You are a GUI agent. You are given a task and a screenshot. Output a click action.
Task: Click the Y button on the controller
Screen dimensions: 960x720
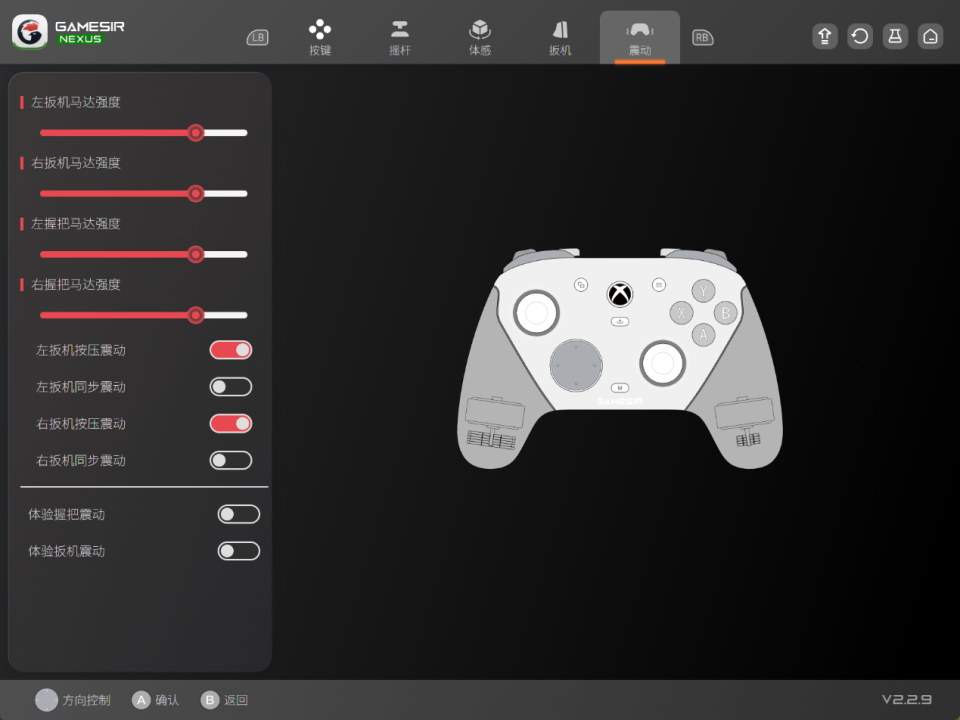pyautogui.click(x=703, y=291)
